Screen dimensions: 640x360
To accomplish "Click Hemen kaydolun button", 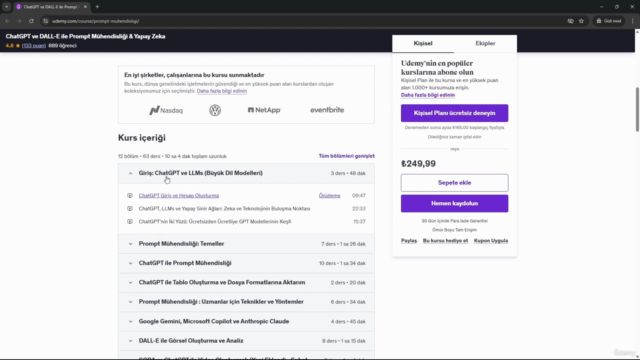I will 454,203.
